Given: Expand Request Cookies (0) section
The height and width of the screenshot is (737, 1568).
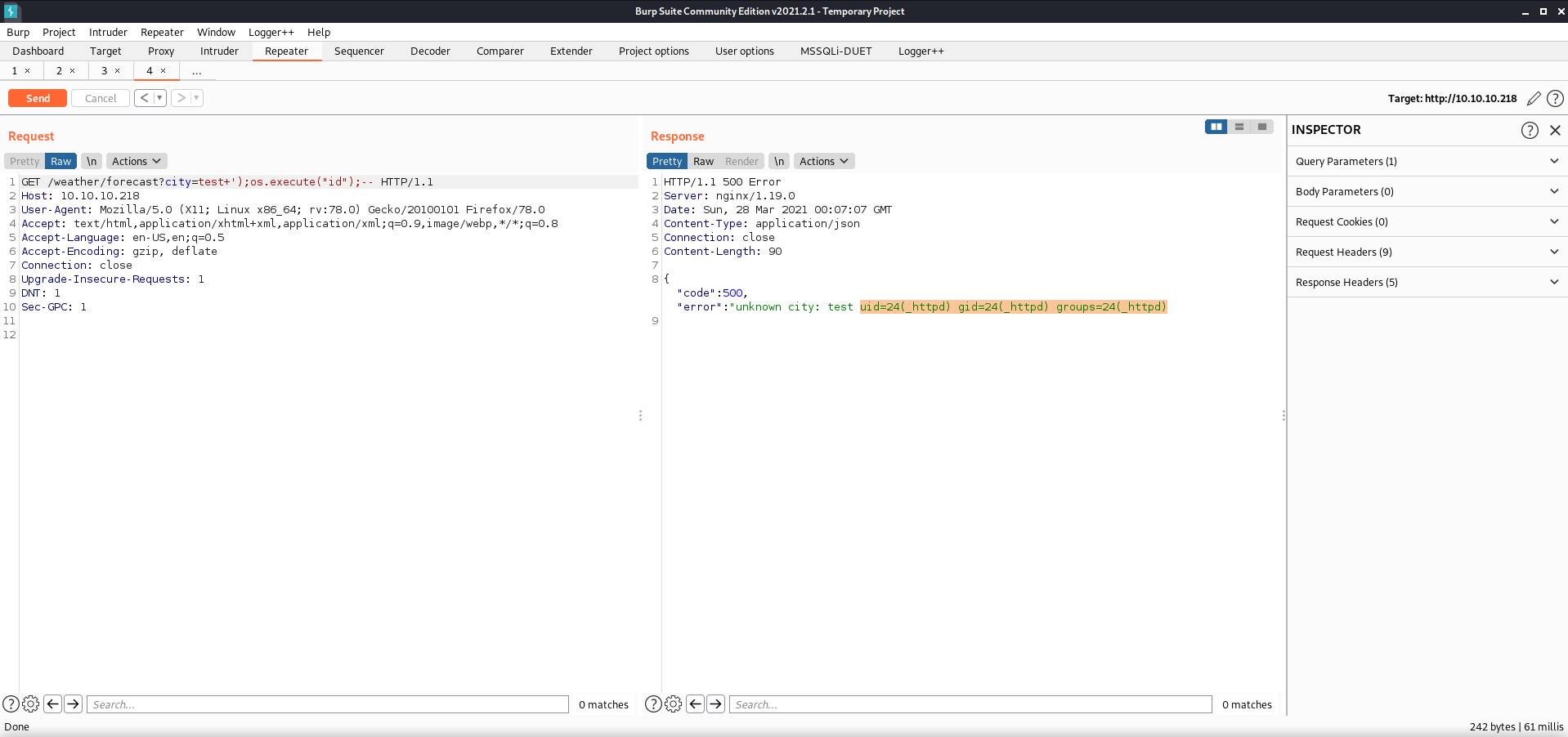Looking at the screenshot, I should coord(1427,221).
